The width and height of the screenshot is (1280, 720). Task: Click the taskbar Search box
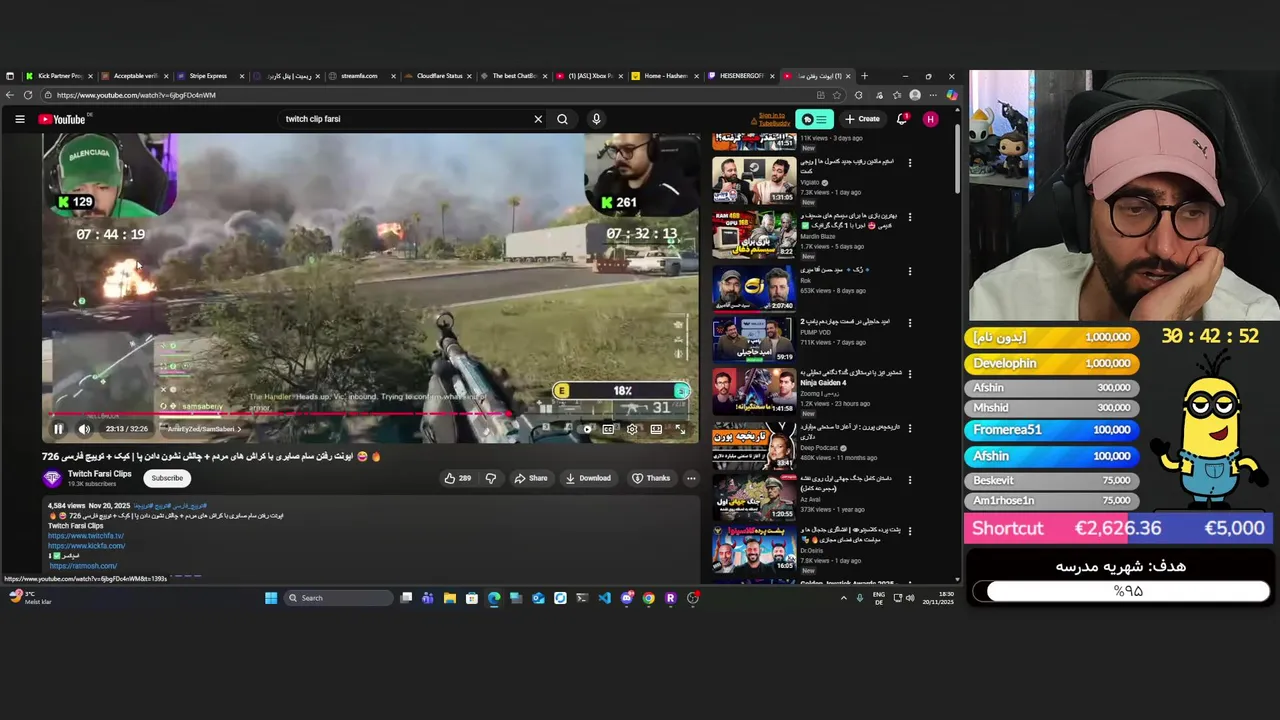338,598
